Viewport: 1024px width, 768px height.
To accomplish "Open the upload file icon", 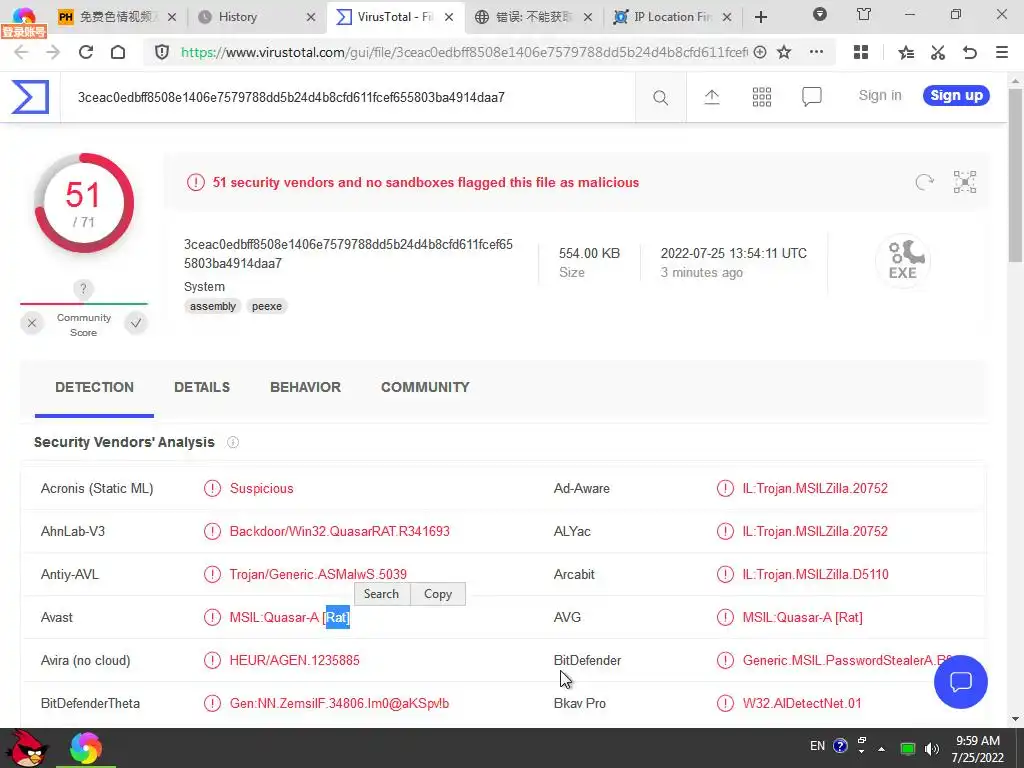I will click(712, 97).
